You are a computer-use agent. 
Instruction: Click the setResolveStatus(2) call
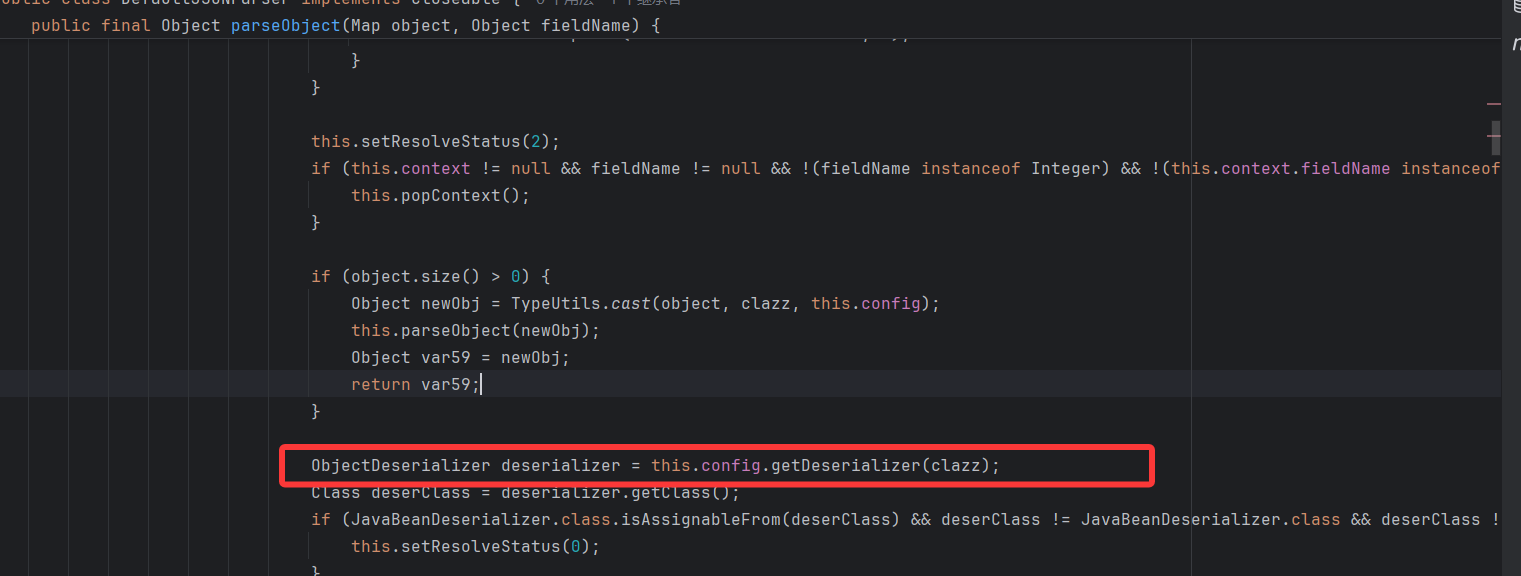[439, 141]
